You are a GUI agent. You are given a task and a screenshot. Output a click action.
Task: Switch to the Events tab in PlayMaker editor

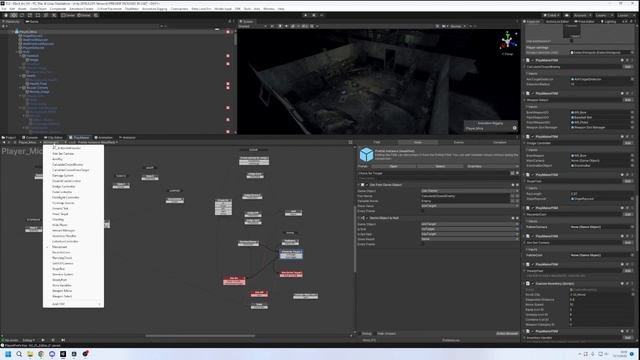(458, 142)
